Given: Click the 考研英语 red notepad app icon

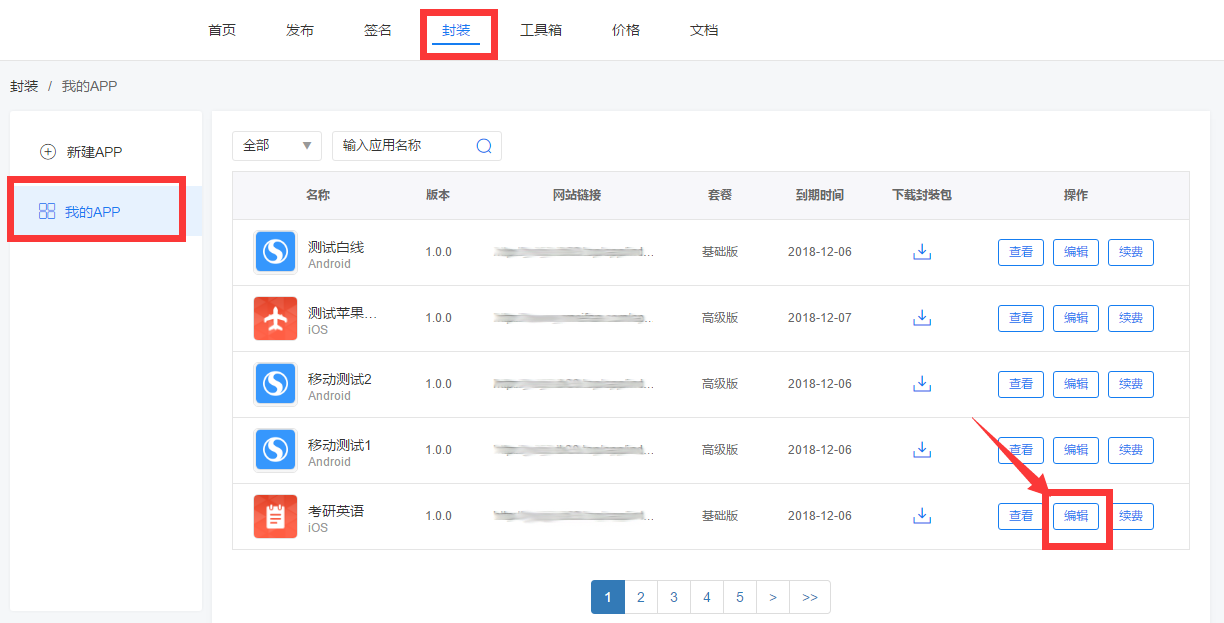Looking at the screenshot, I should pyautogui.click(x=275, y=516).
